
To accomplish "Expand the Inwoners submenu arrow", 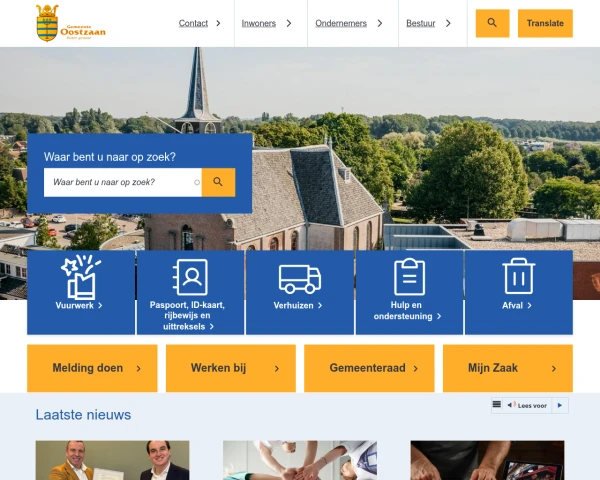I will pyautogui.click(x=289, y=23).
